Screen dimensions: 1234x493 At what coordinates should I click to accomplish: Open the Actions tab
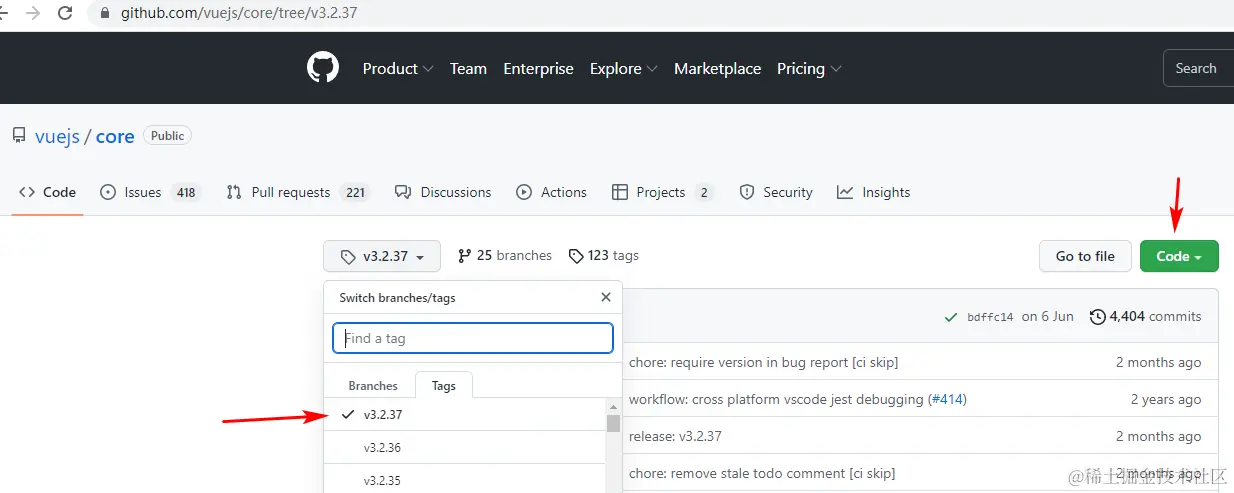[551, 192]
